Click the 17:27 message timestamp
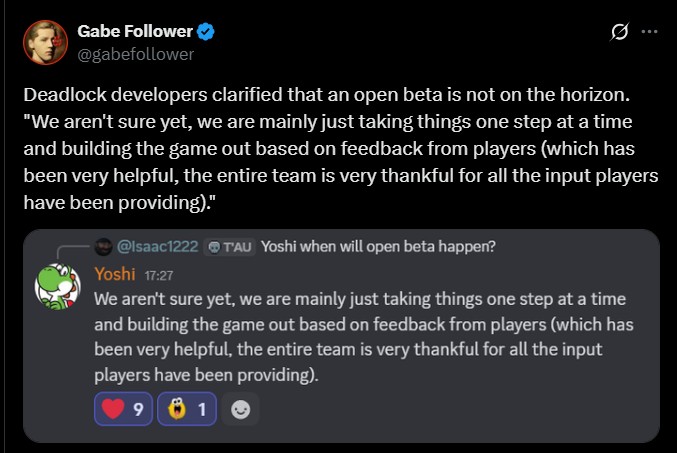 pyautogui.click(x=159, y=276)
